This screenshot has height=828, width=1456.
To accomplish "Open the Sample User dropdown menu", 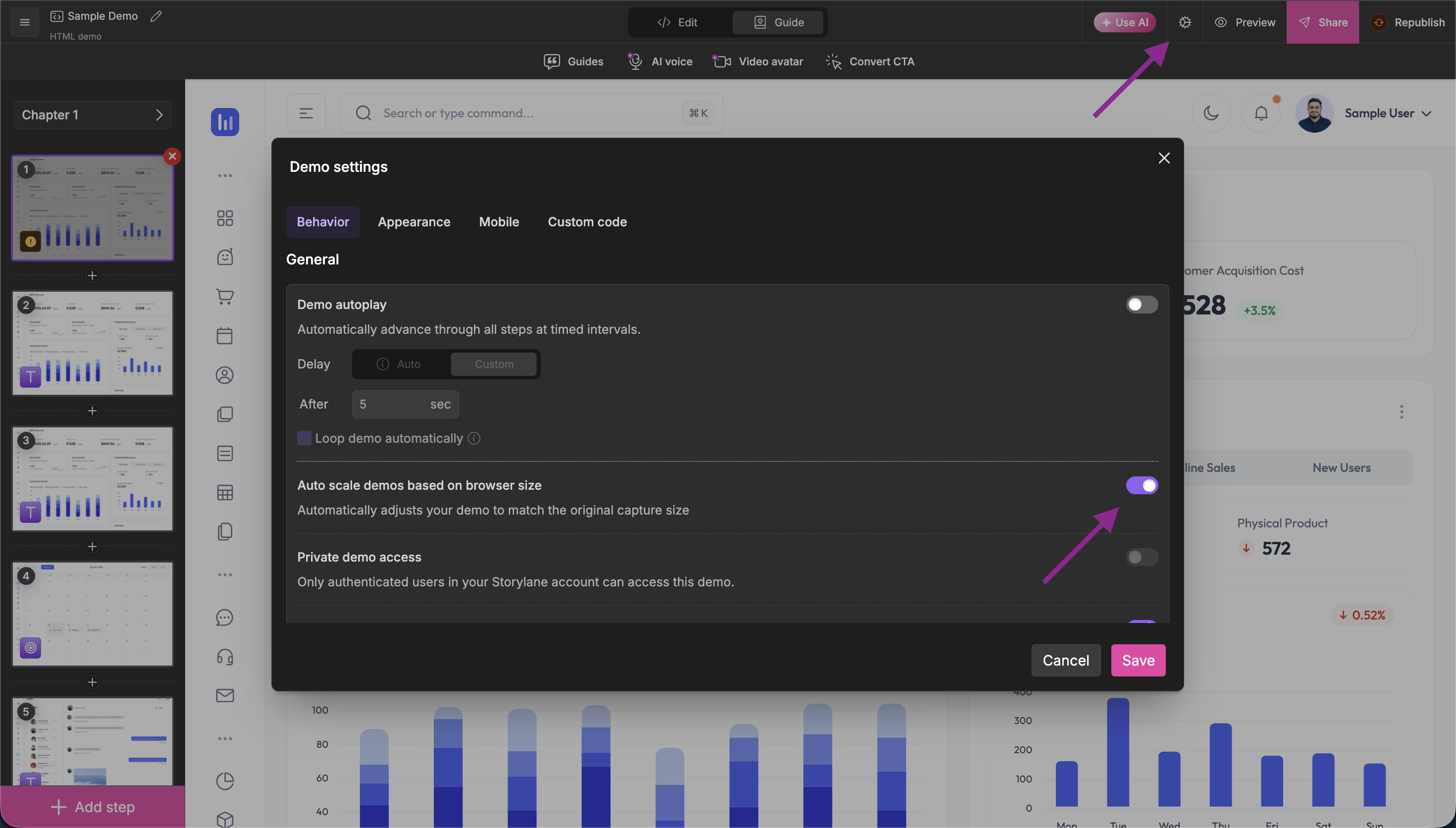I will click(x=1387, y=113).
